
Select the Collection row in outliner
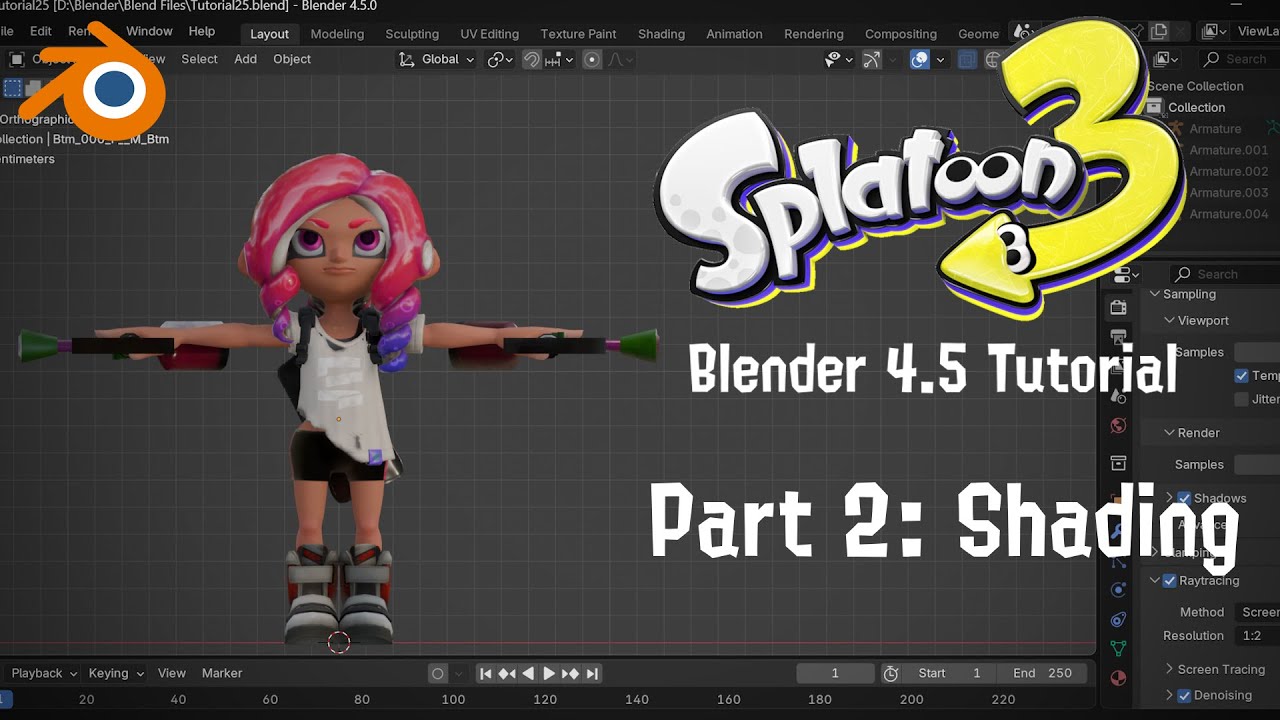(1196, 107)
